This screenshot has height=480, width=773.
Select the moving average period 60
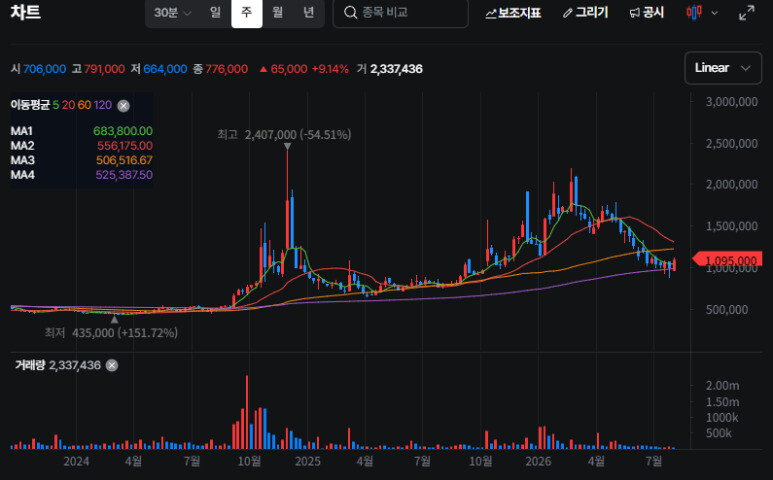pyautogui.click(x=84, y=105)
